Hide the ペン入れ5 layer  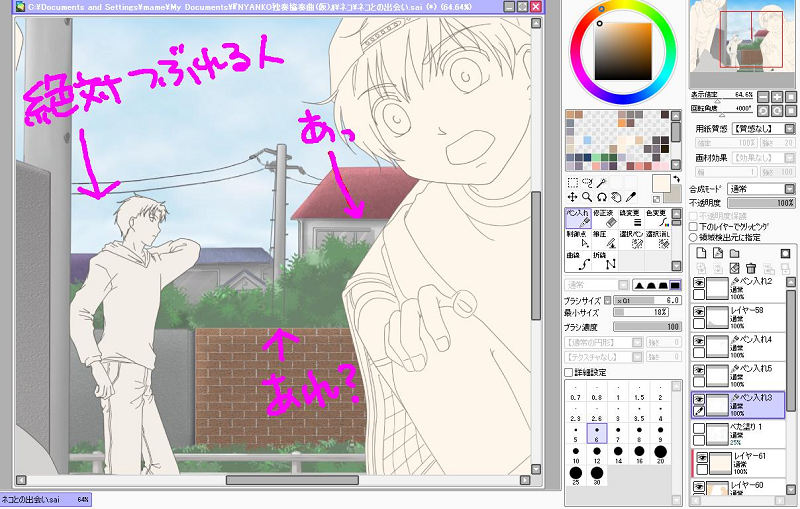[699, 370]
